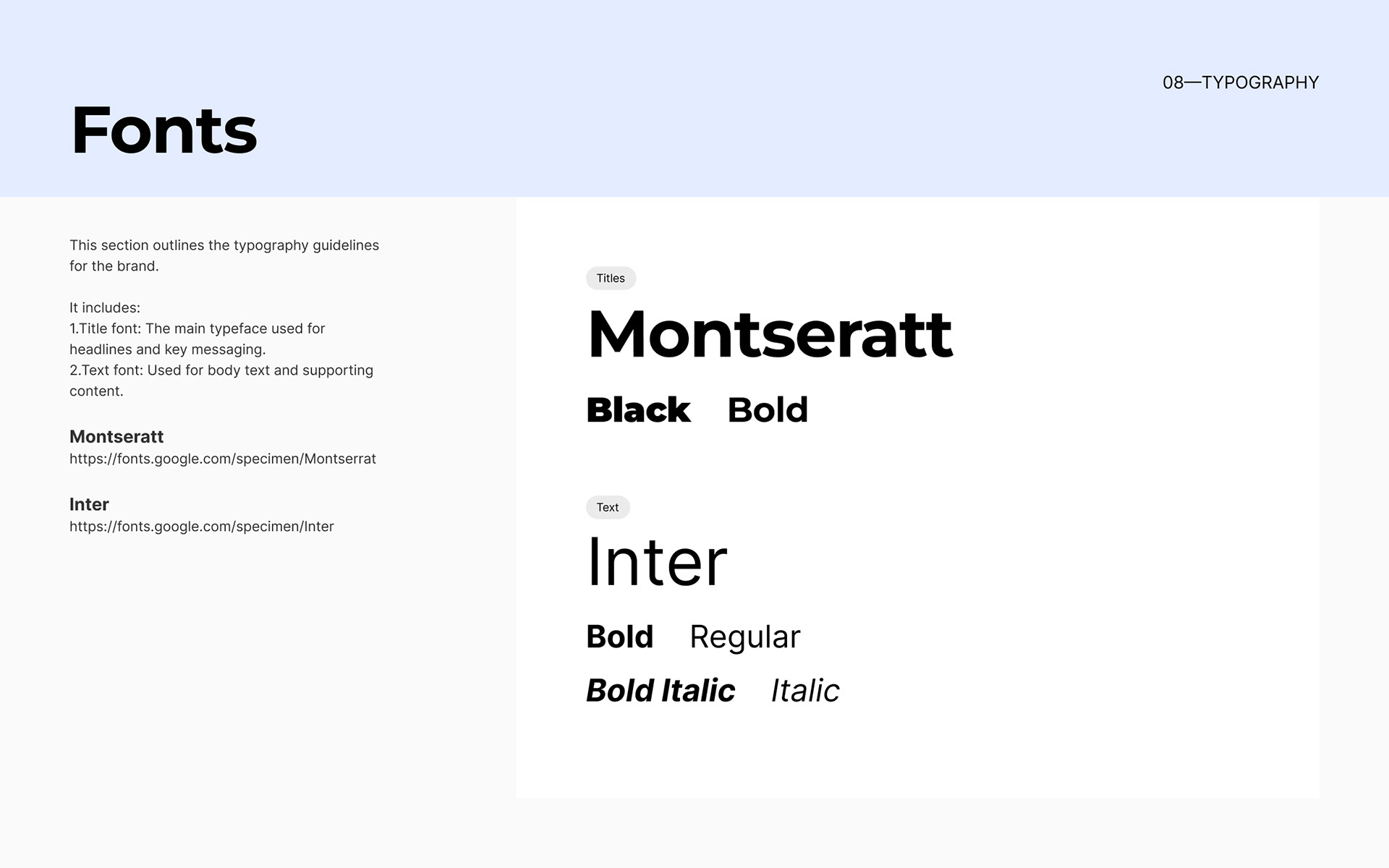Select the Bold Italic style sample

coord(660,691)
